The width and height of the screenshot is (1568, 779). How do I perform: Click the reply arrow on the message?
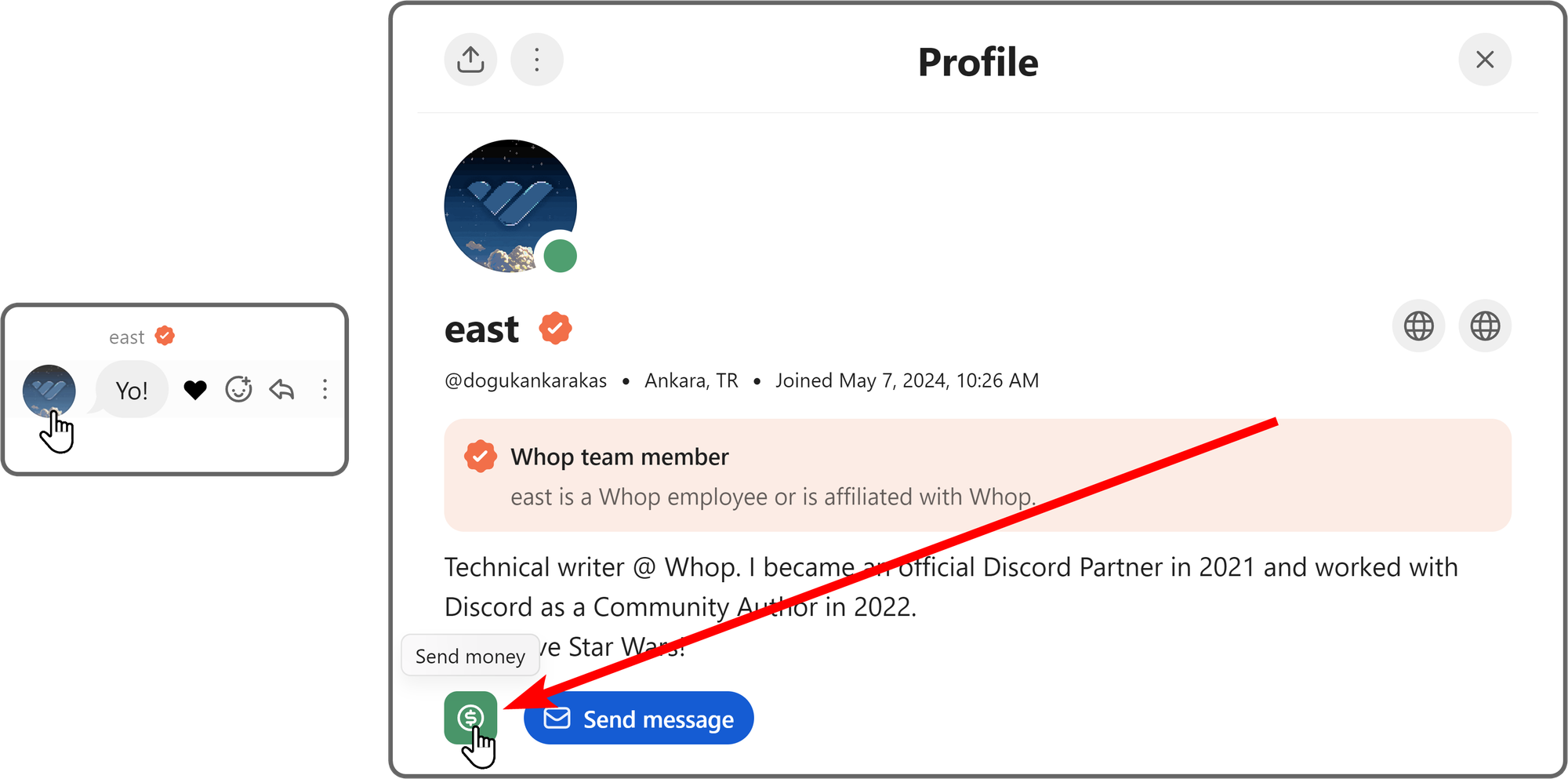click(281, 389)
